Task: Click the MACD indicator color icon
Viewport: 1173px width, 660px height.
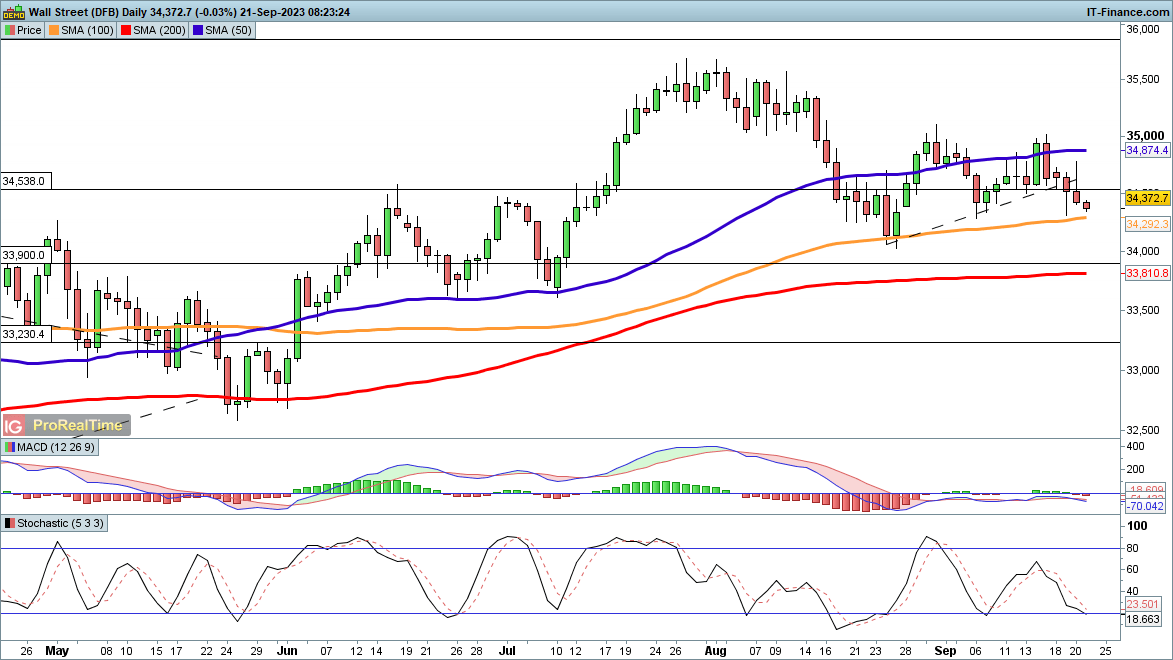Action: 10,445
